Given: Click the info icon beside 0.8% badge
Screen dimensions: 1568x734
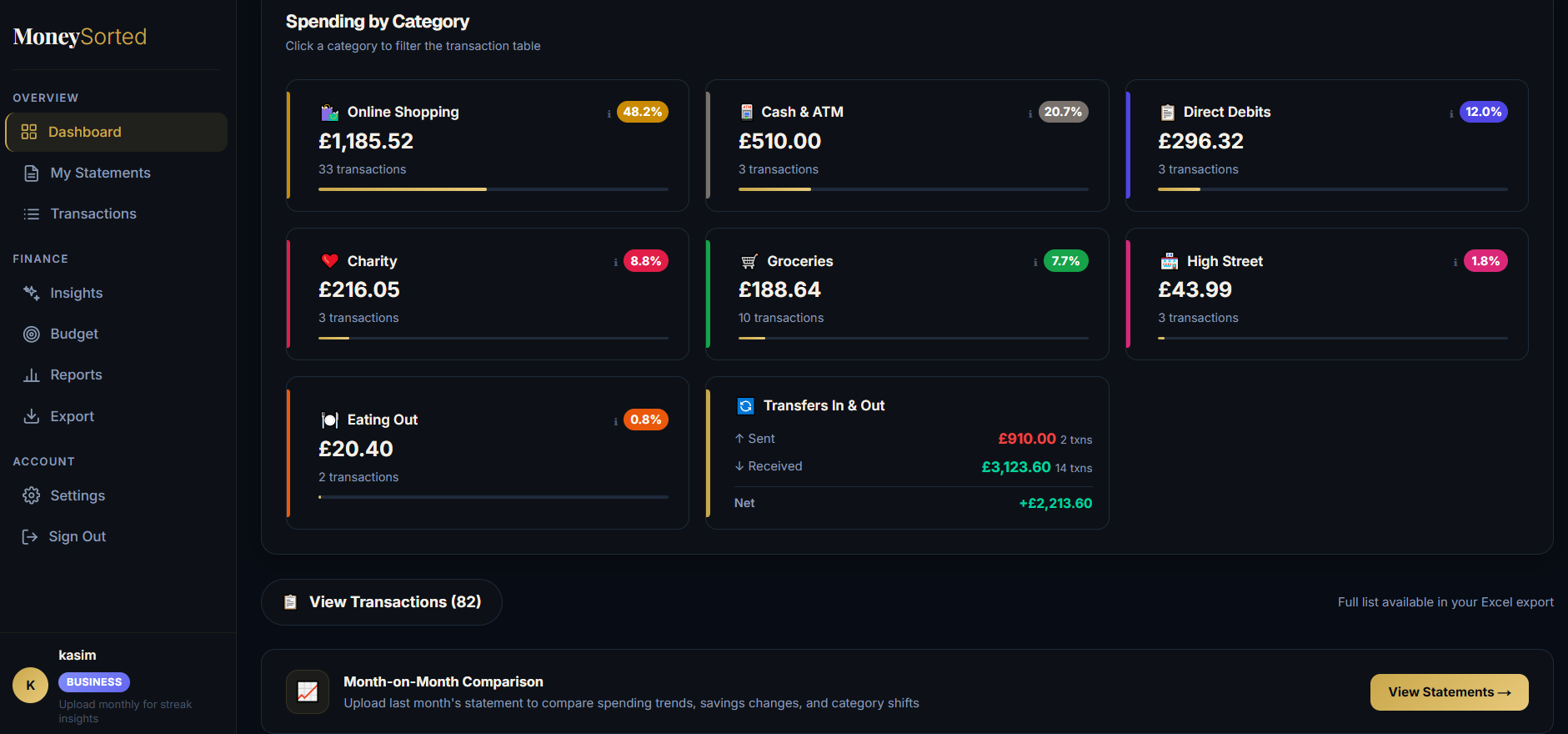Looking at the screenshot, I should [616, 421].
